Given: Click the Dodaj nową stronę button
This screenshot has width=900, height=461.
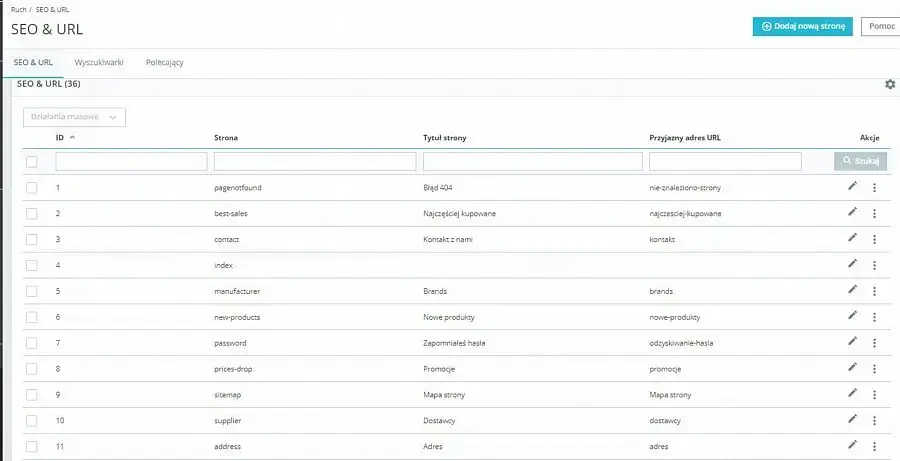Looking at the screenshot, I should 802,27.
